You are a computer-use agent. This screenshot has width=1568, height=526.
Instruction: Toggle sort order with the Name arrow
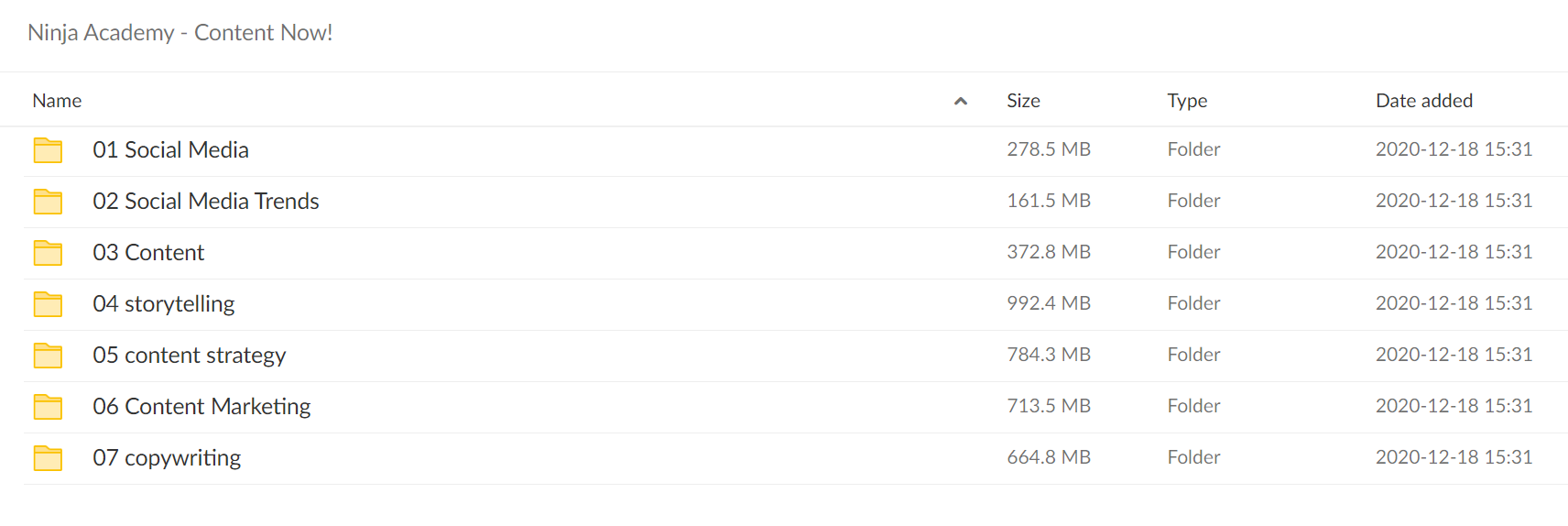click(x=961, y=101)
